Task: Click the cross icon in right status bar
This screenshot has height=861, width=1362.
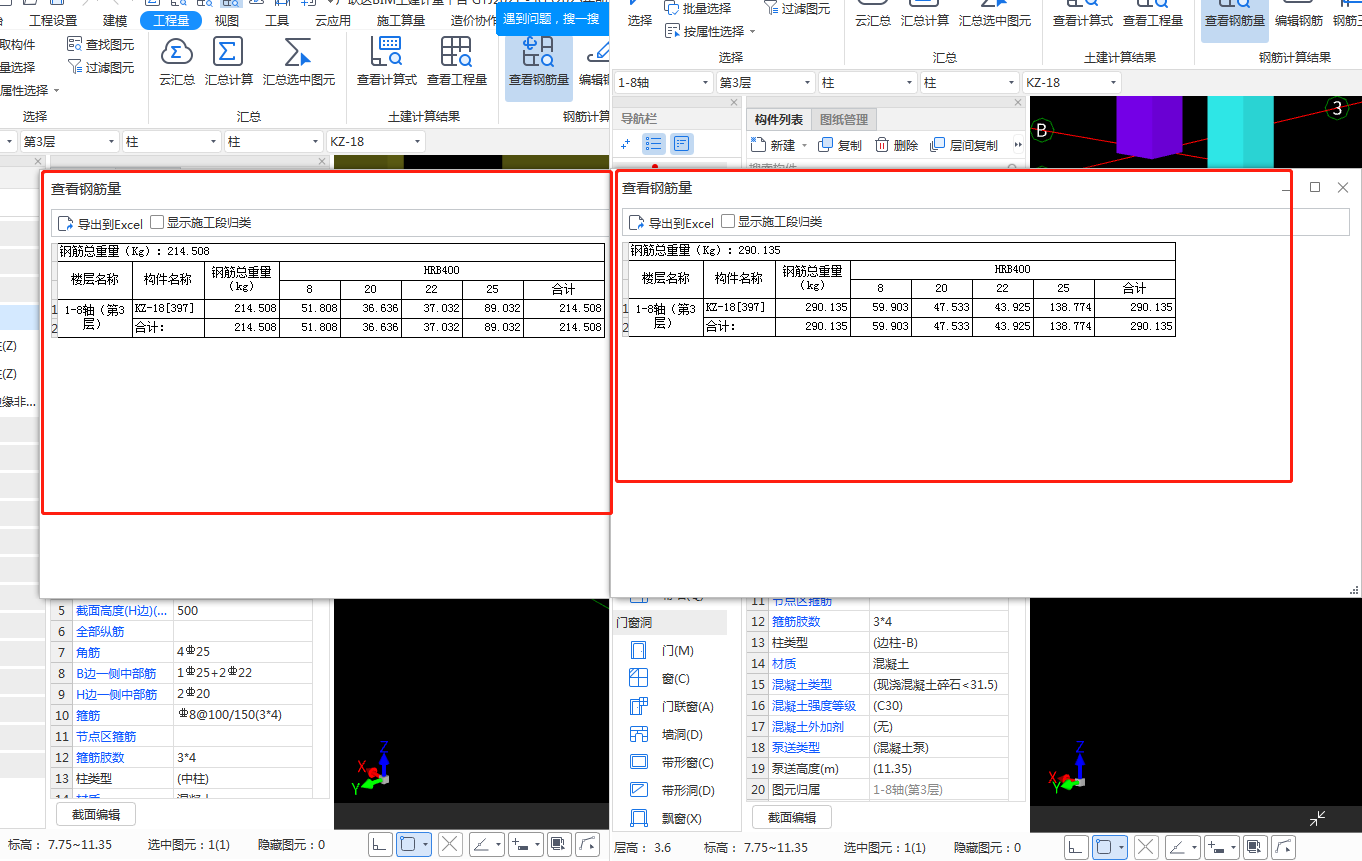Action: [x=1145, y=847]
